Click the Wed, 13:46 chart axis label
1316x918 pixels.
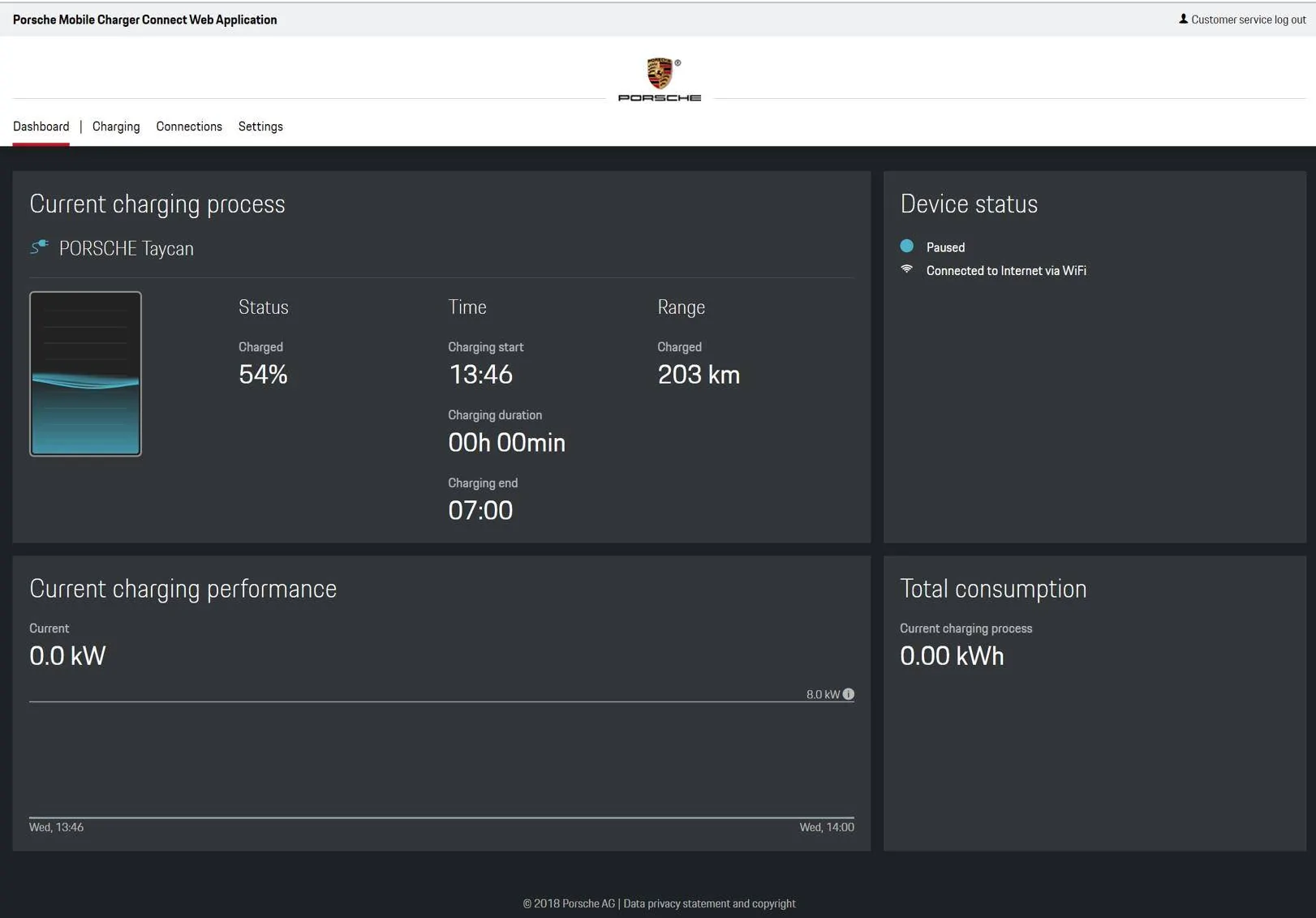coord(56,827)
